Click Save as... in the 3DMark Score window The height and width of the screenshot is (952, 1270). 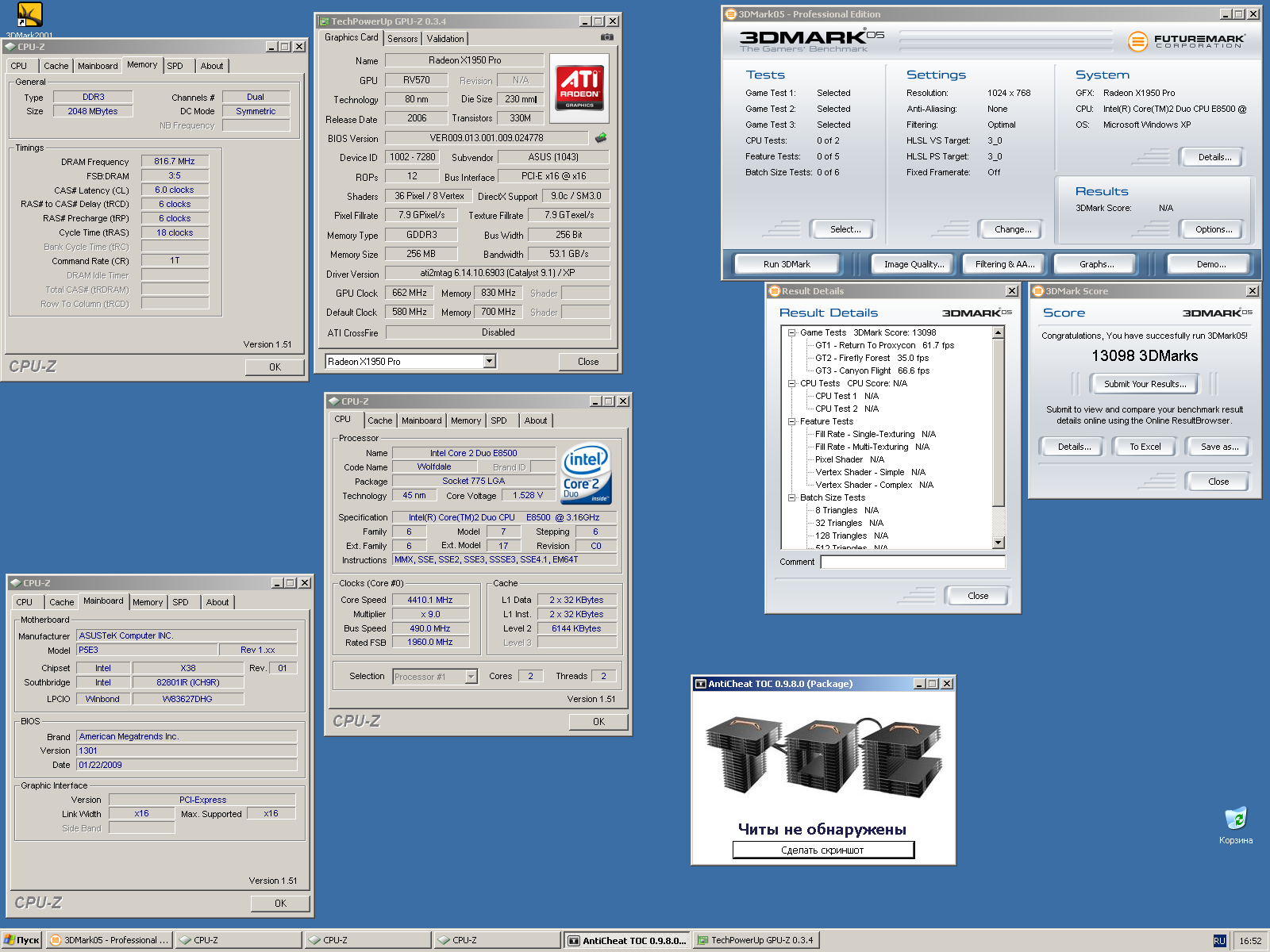(1219, 447)
